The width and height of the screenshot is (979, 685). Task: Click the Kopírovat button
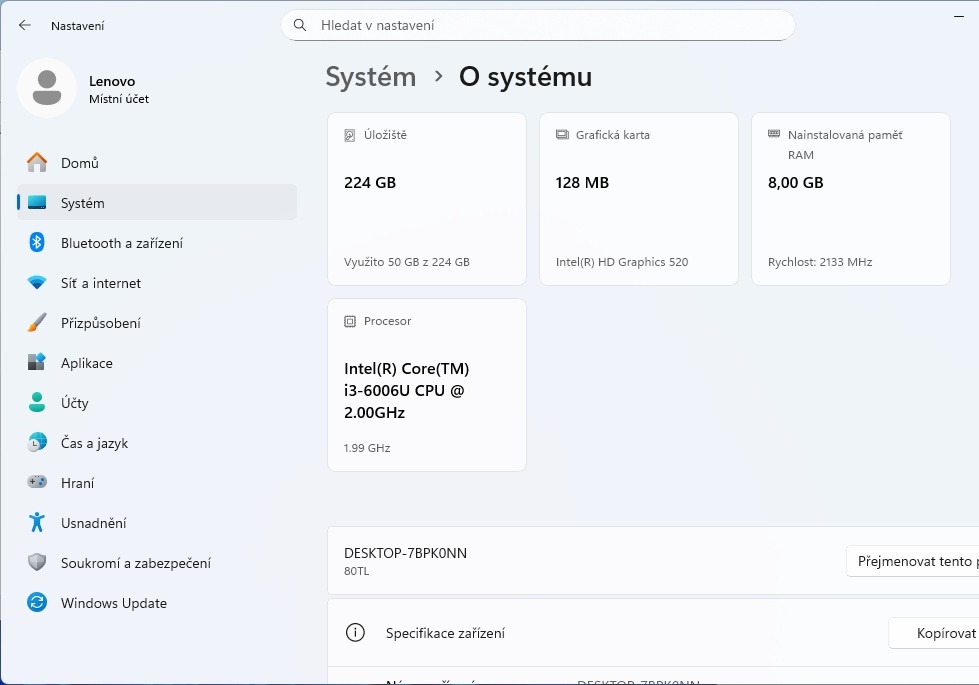[934, 633]
